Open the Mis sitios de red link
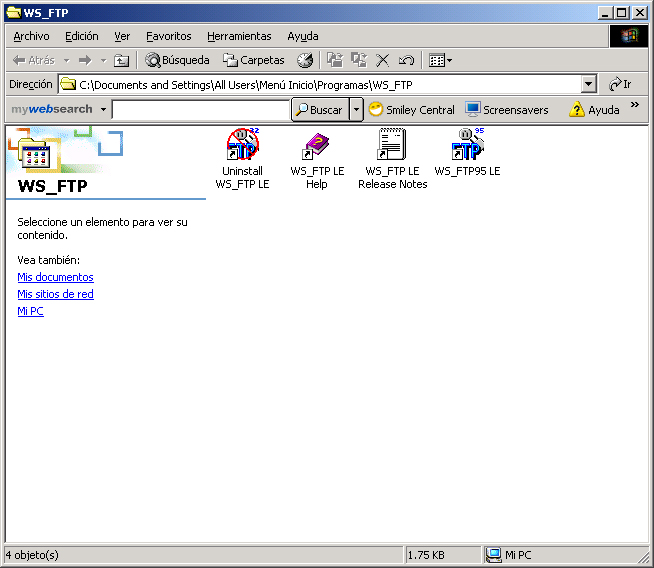This screenshot has height=568, width=654. [55, 294]
